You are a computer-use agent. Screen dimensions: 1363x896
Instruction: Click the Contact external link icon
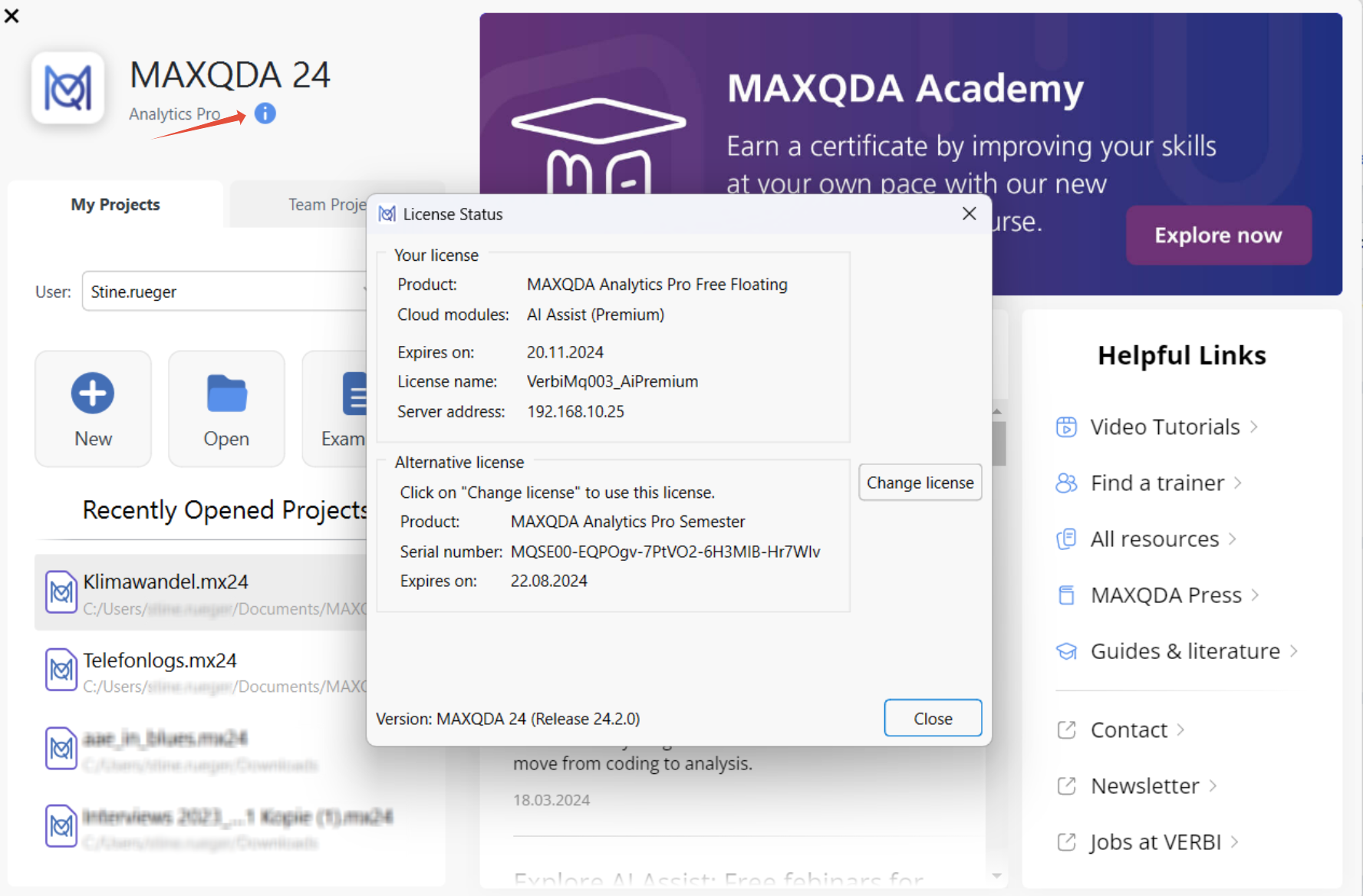[1066, 730]
